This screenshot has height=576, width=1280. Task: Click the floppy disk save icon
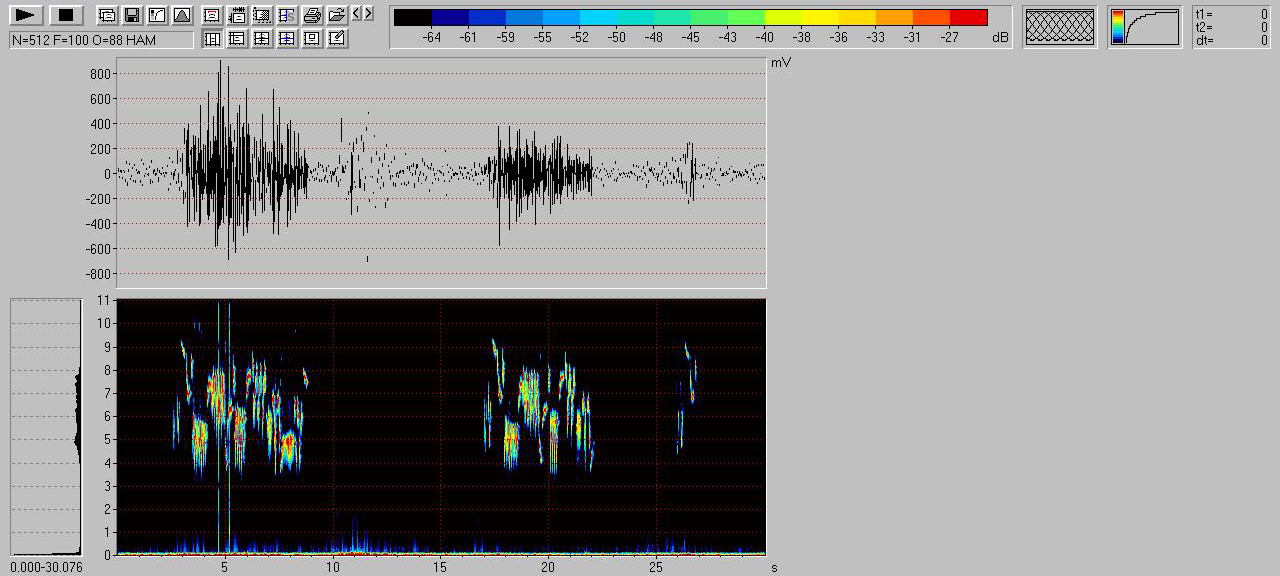[132, 15]
